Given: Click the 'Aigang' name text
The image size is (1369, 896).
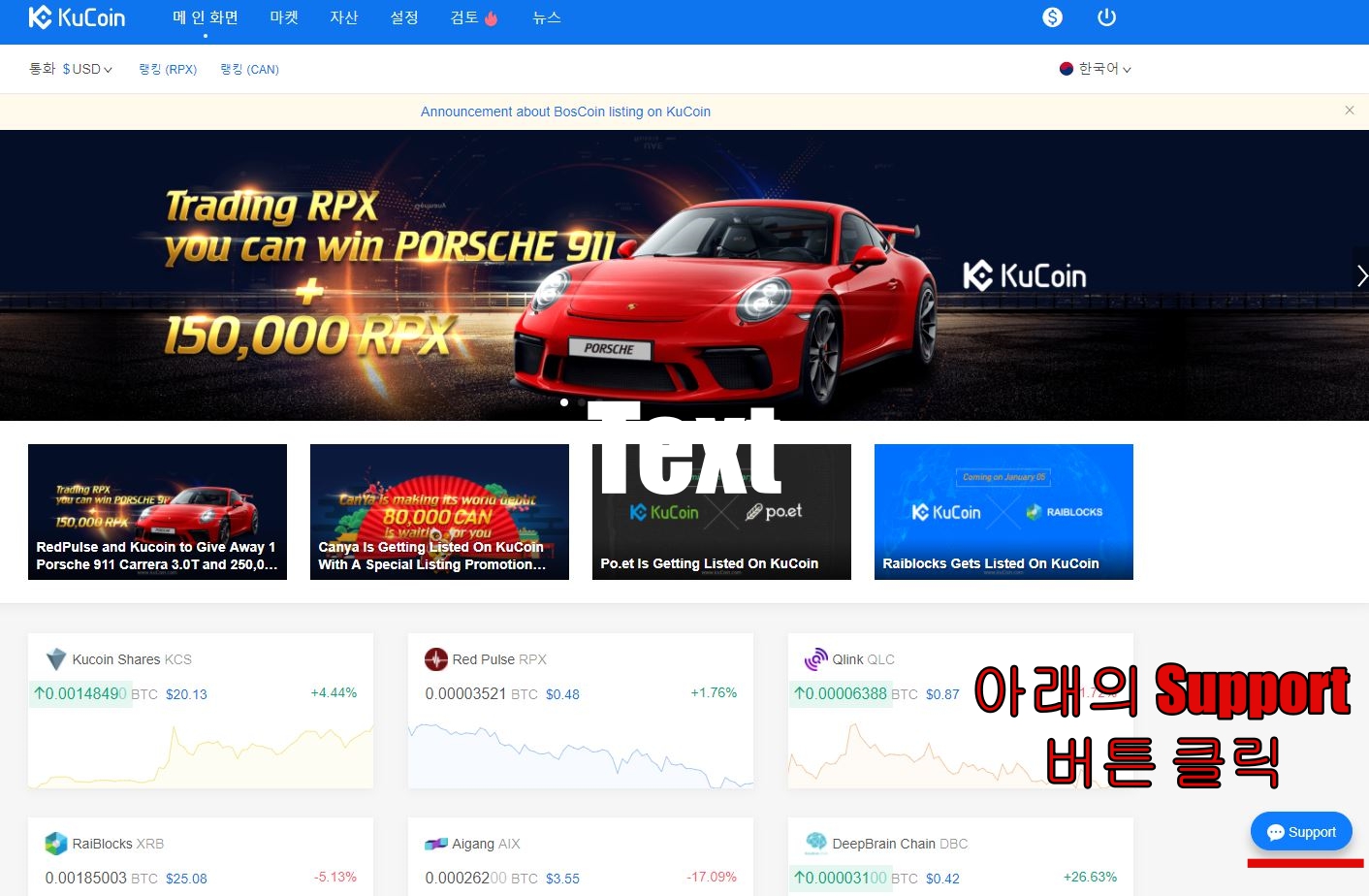Looking at the screenshot, I should pyautogui.click(x=473, y=844).
